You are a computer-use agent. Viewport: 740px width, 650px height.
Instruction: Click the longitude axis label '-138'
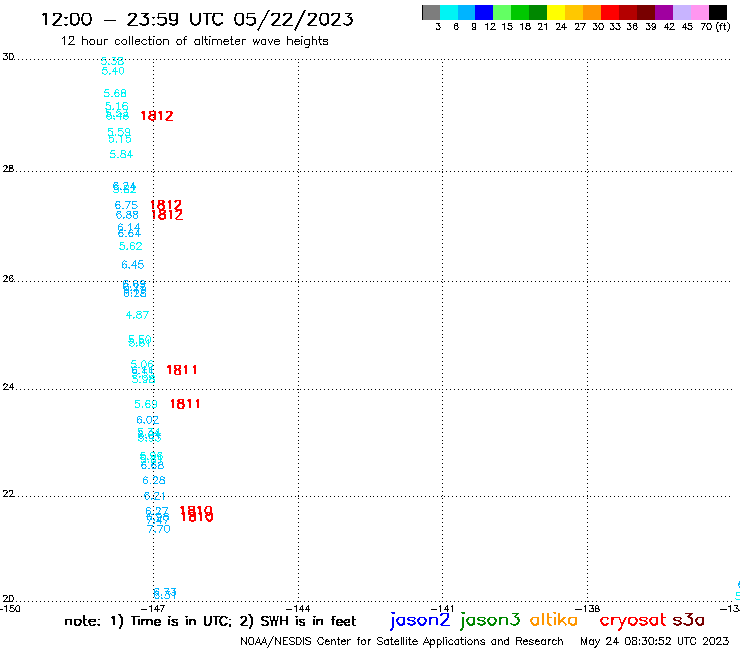coord(588,608)
